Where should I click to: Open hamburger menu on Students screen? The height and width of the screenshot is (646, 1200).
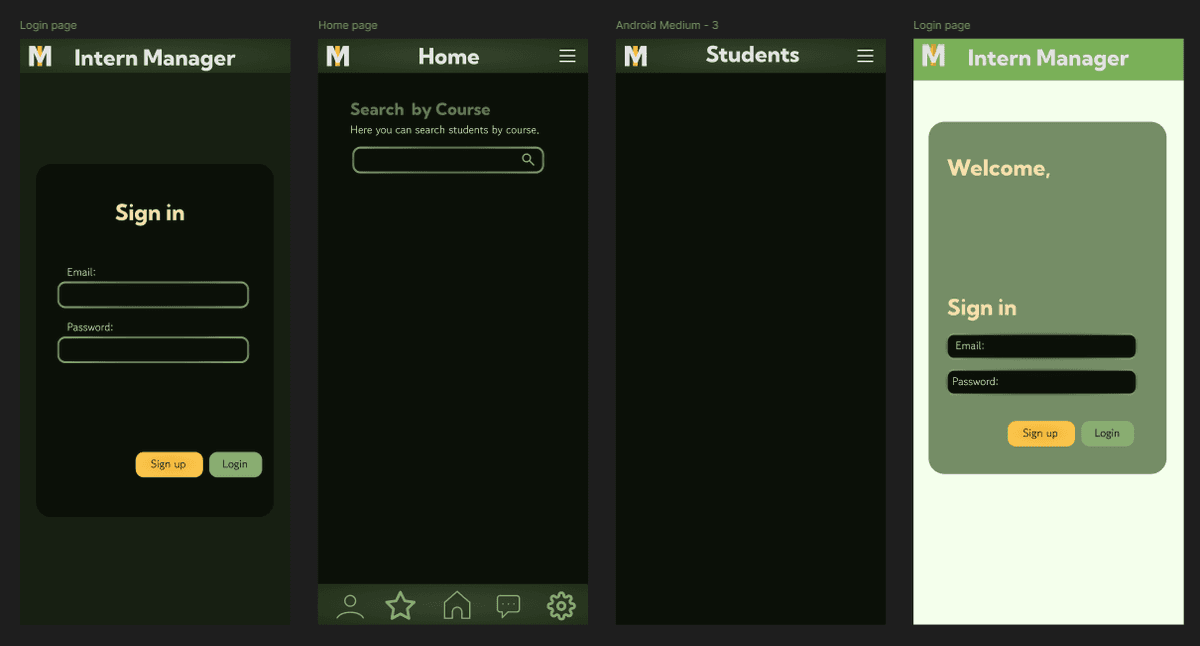(x=865, y=56)
